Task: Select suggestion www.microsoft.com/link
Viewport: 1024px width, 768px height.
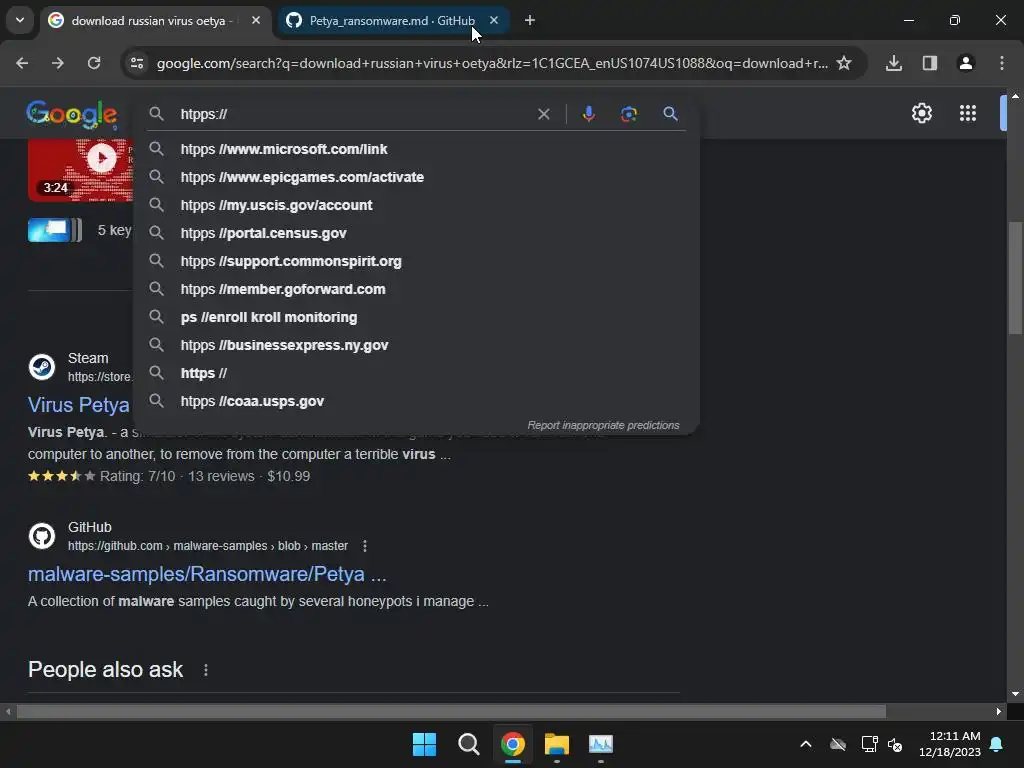Action: point(417,149)
